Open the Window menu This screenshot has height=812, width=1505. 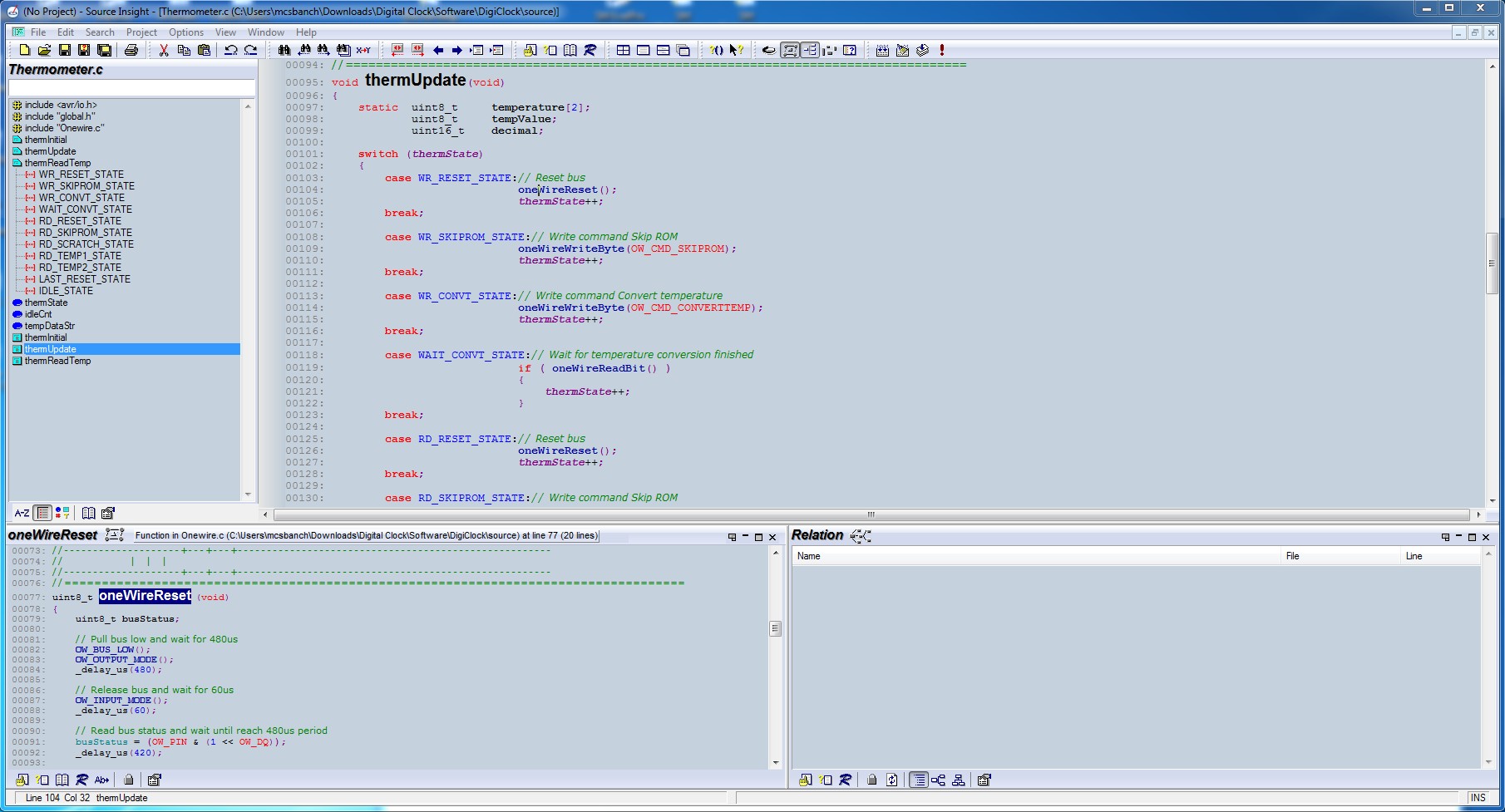click(x=266, y=32)
